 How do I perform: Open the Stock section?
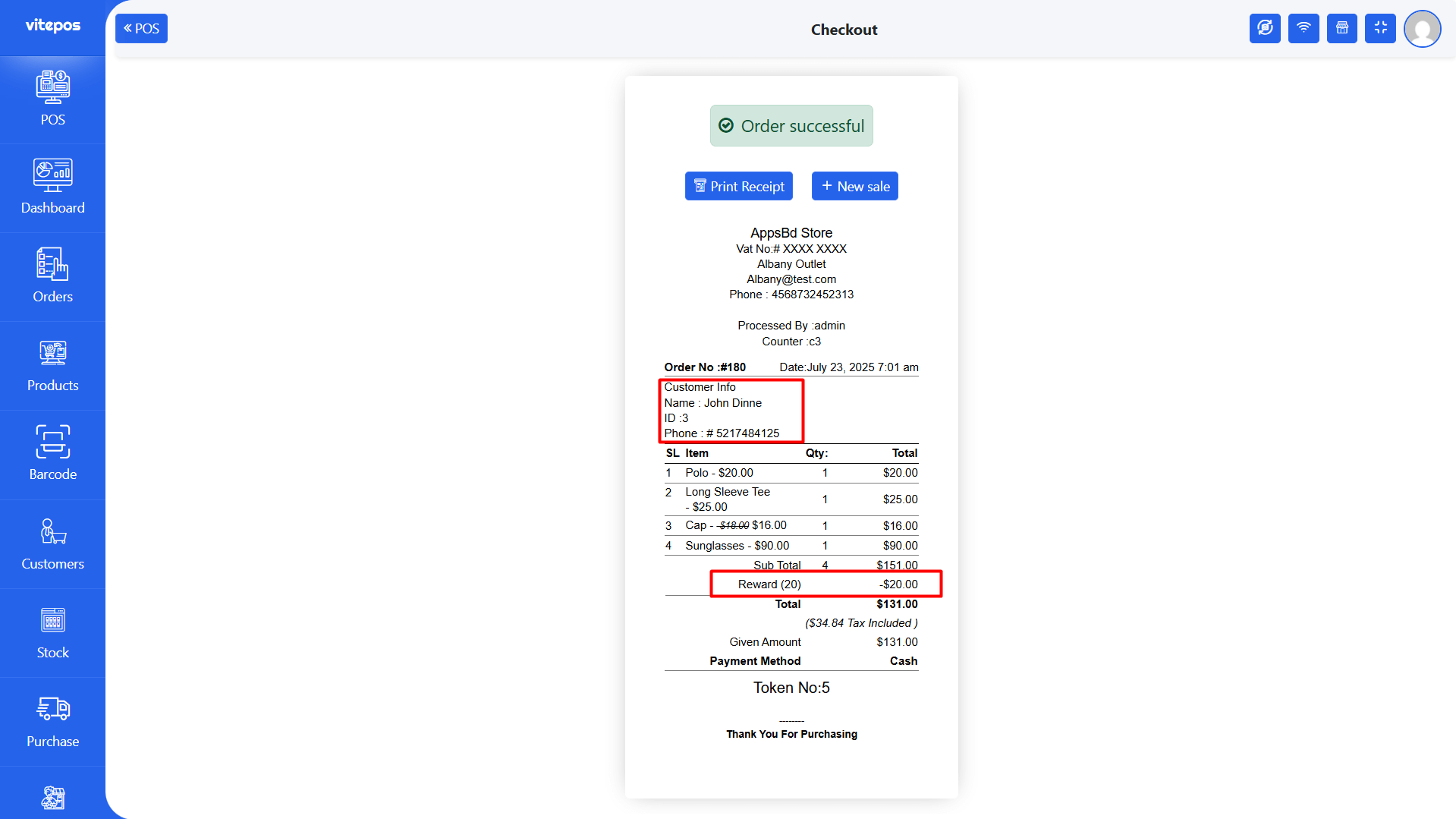point(52,632)
